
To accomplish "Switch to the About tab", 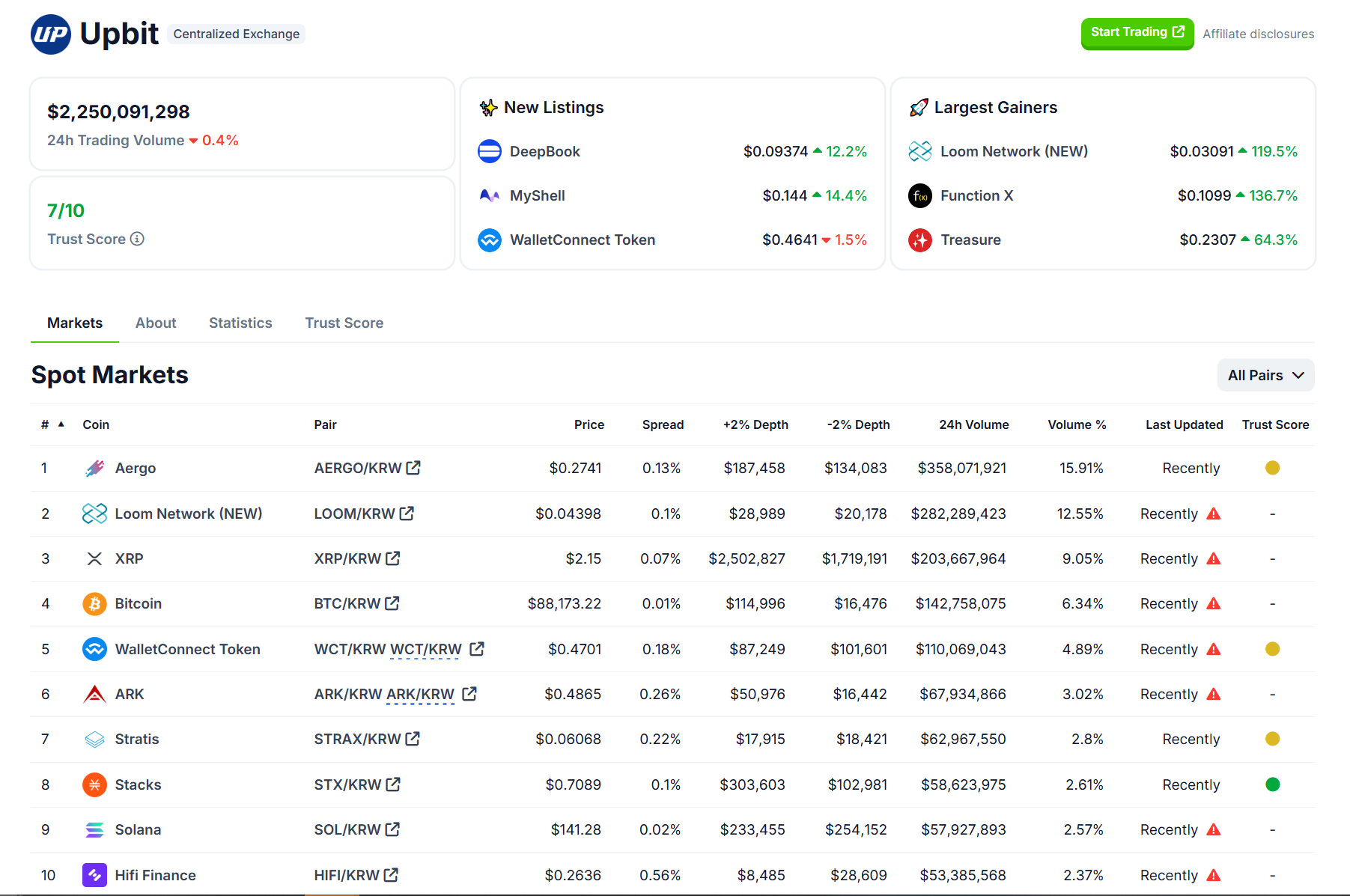I will point(156,323).
